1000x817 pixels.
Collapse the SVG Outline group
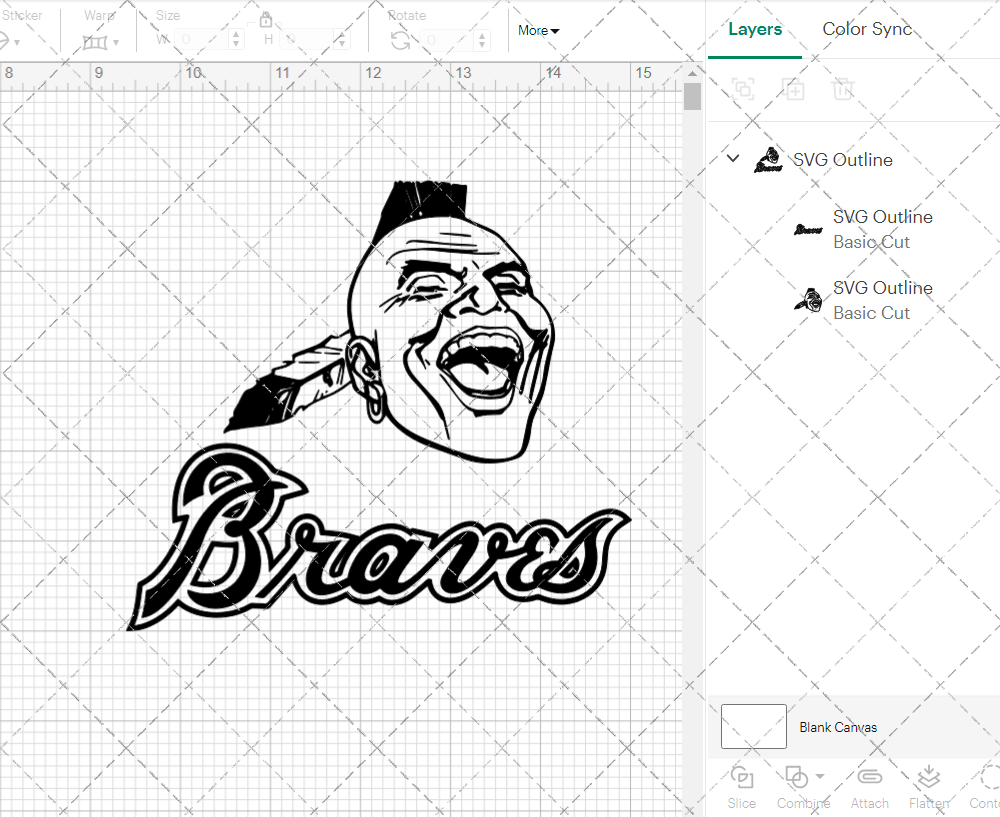733,159
